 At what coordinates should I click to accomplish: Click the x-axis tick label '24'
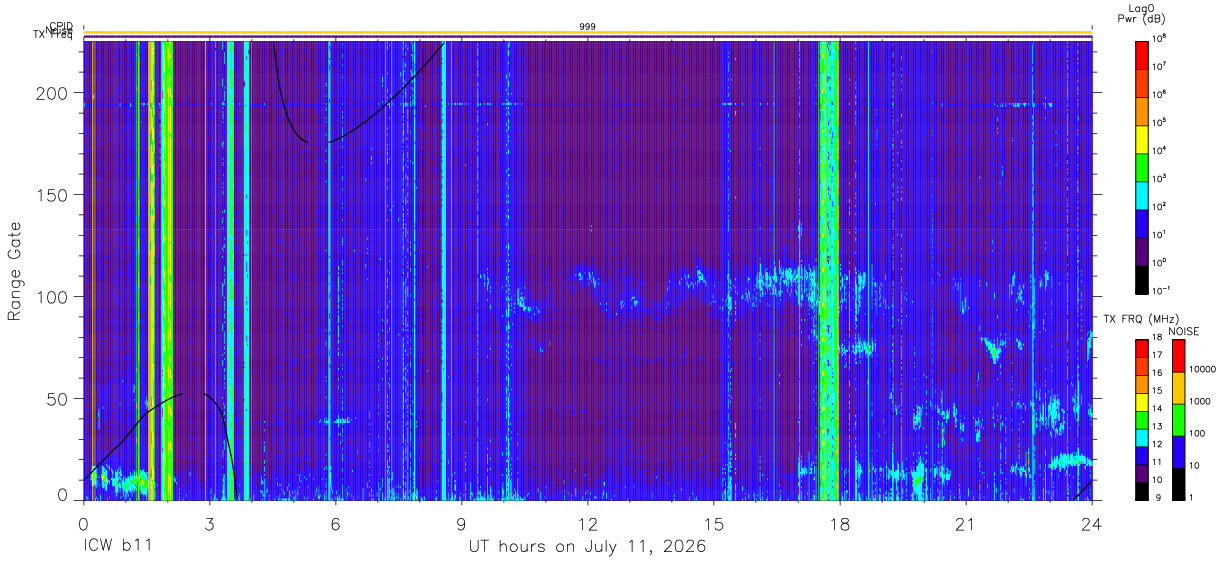1091,525
